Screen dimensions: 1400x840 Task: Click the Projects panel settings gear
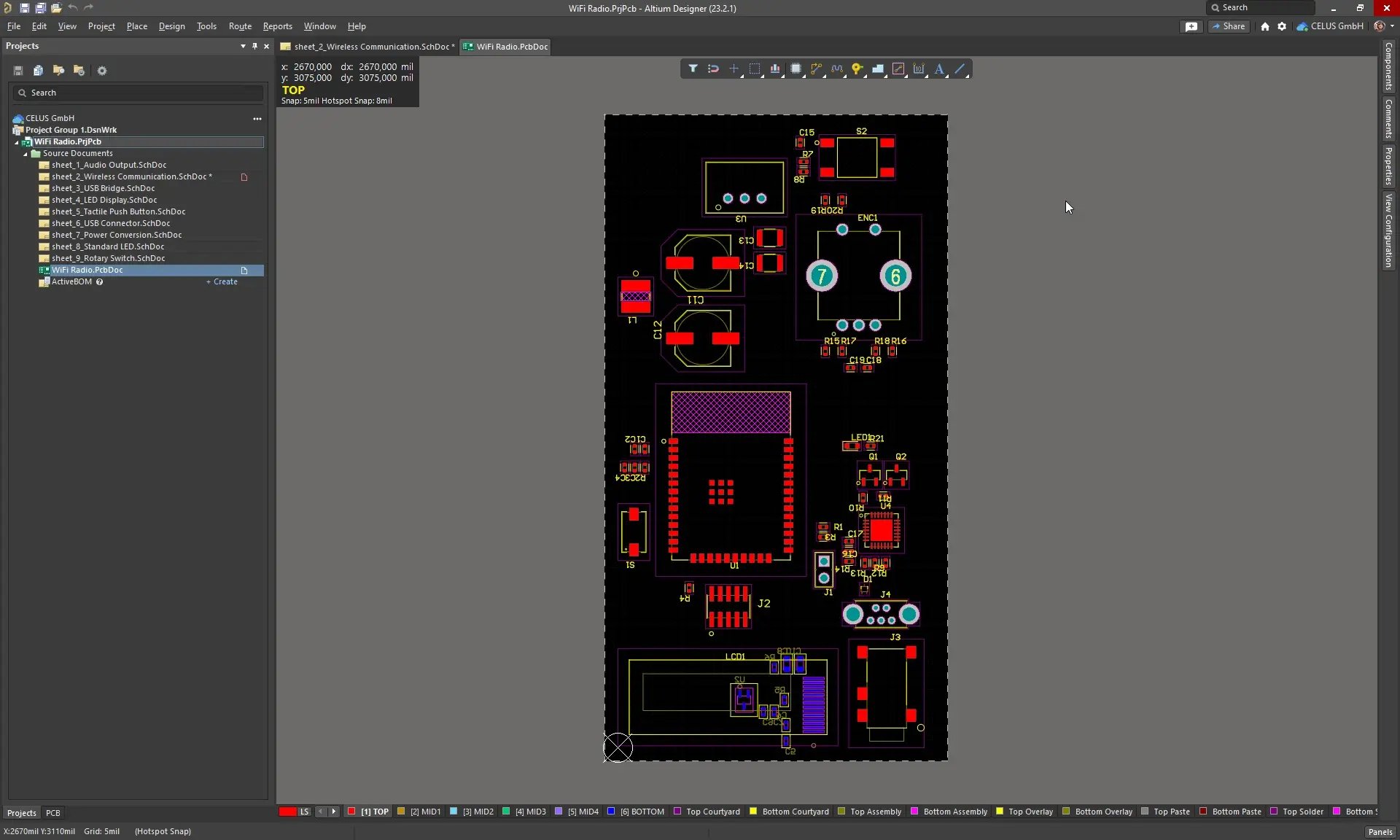click(x=102, y=71)
